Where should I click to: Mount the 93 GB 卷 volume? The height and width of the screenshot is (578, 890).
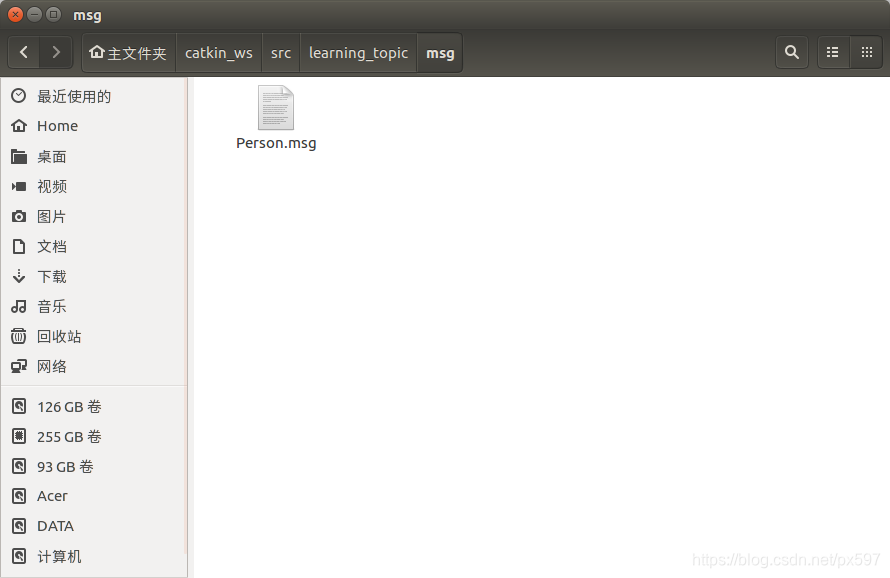[x=94, y=466]
